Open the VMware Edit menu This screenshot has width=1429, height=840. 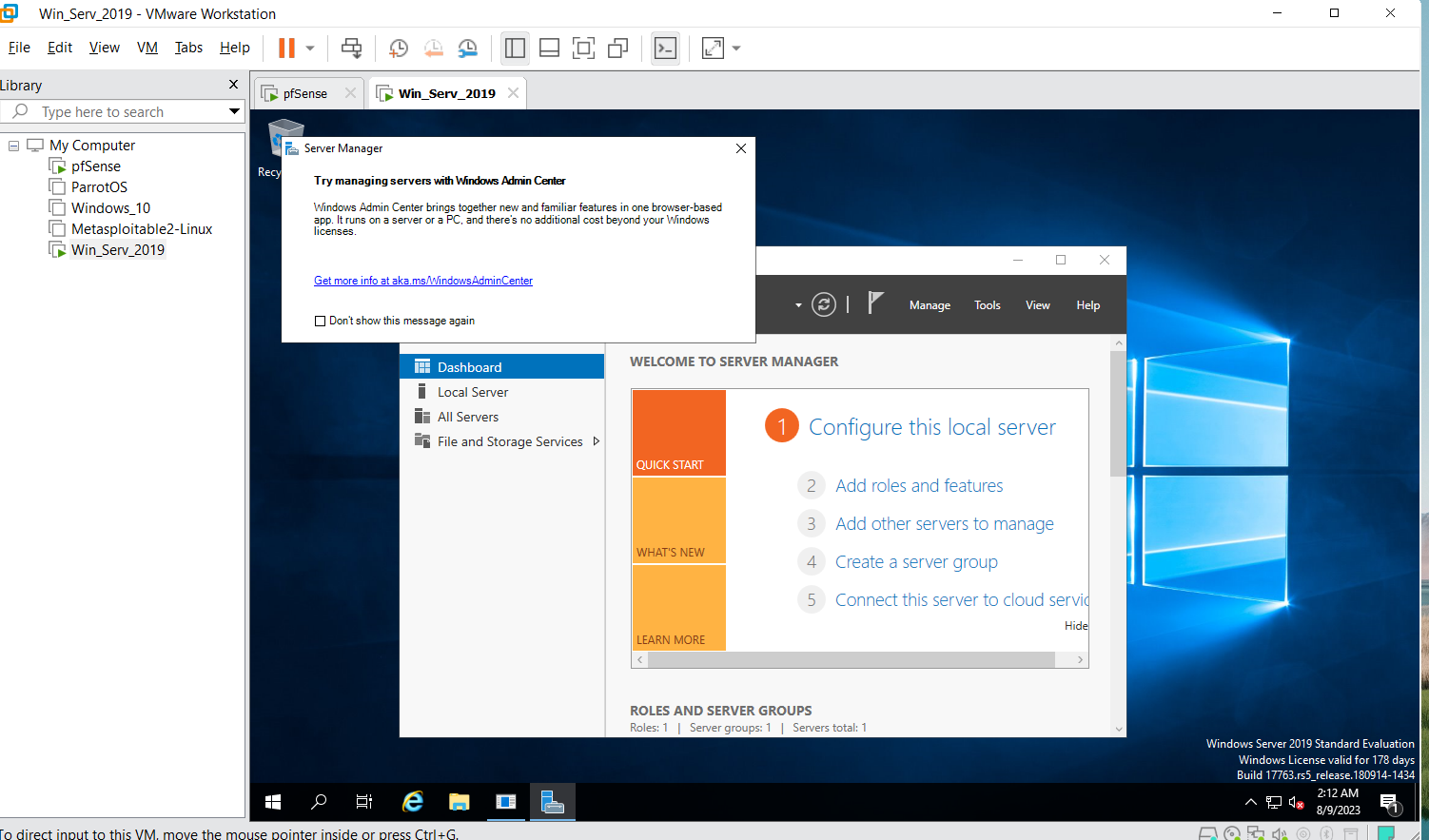tap(60, 48)
